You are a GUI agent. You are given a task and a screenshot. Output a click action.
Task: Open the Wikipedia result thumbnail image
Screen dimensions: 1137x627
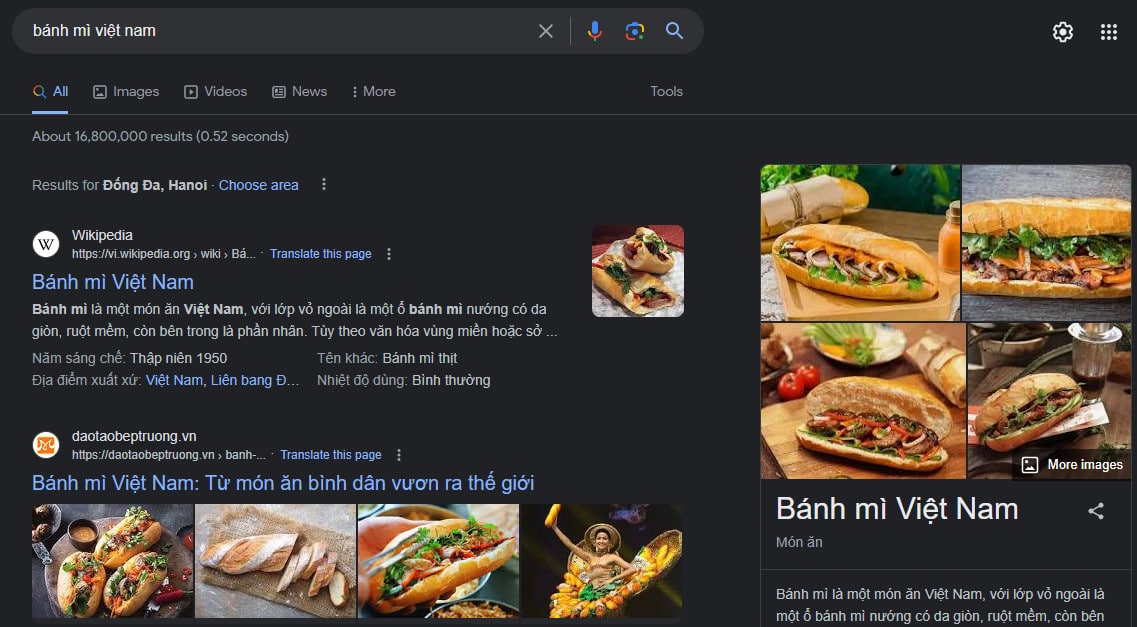pyautogui.click(x=638, y=271)
